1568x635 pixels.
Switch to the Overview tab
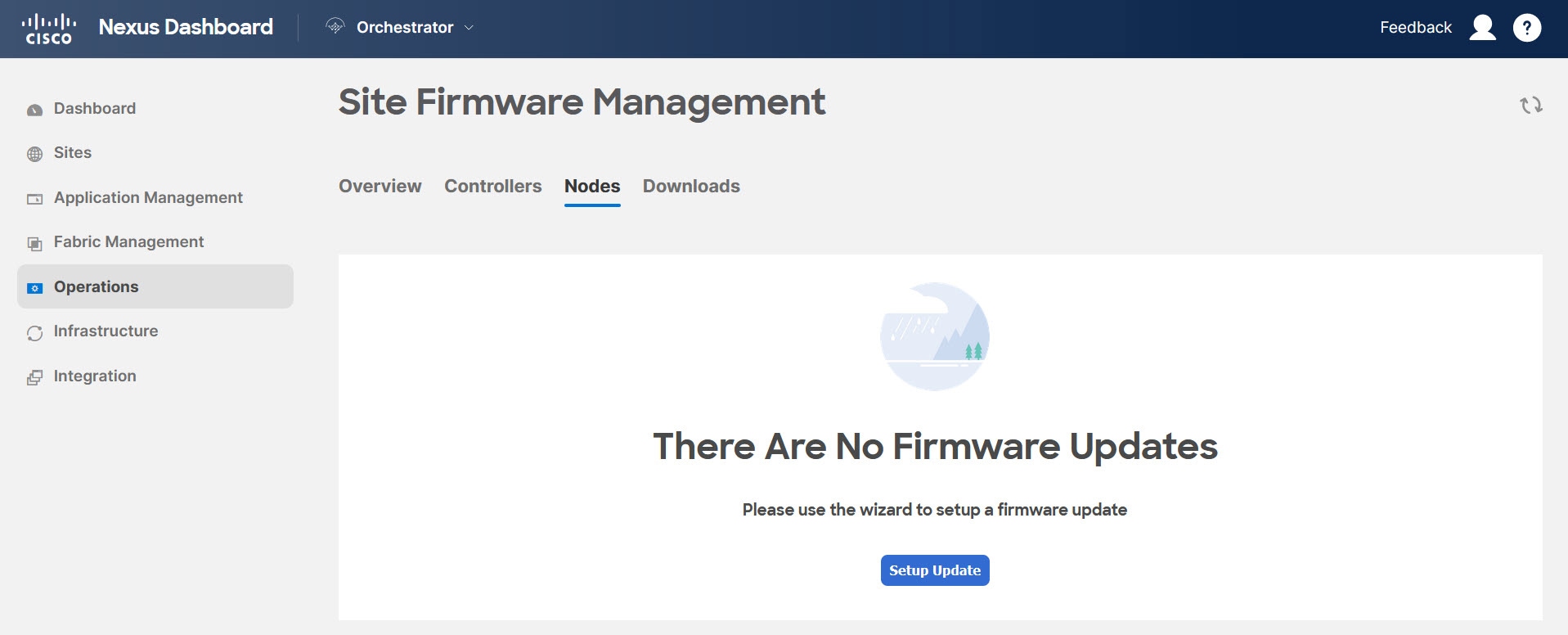click(x=380, y=186)
